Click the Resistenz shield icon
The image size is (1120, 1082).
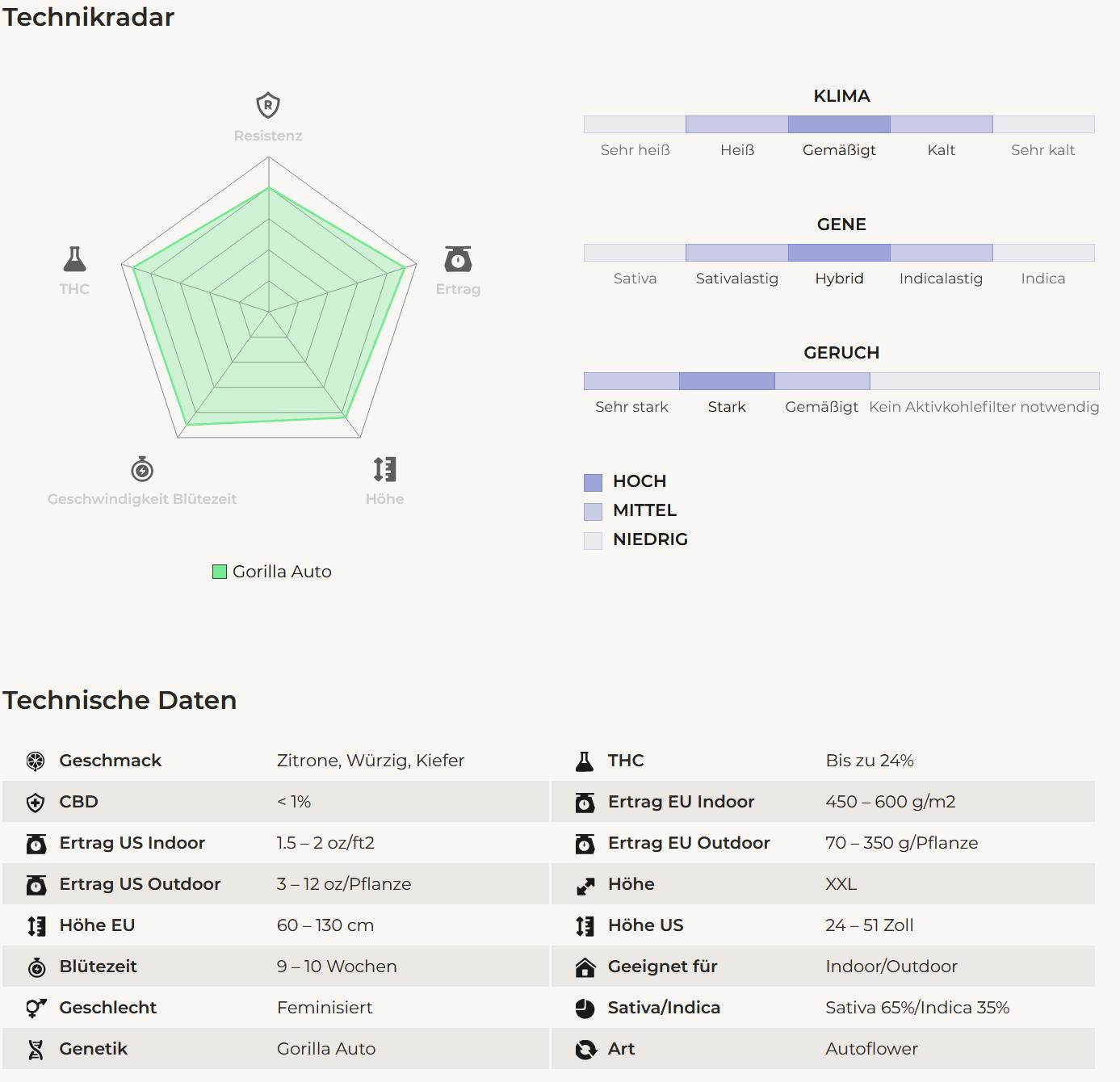(x=268, y=105)
